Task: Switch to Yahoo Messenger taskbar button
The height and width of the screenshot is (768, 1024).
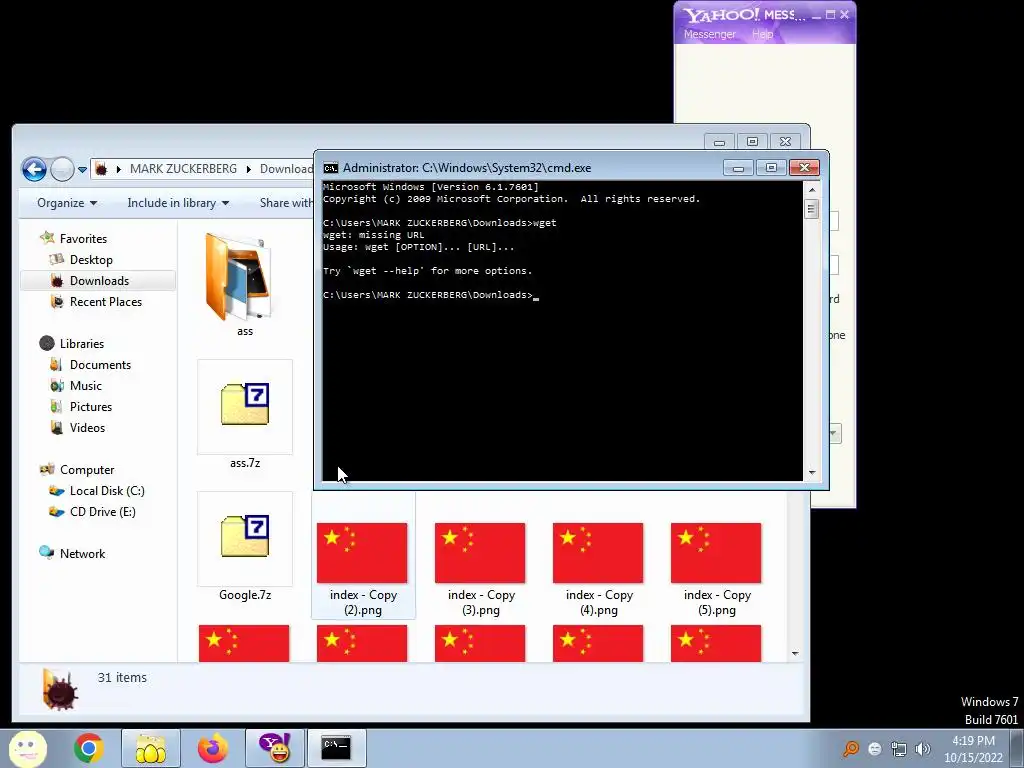Action: pos(275,748)
